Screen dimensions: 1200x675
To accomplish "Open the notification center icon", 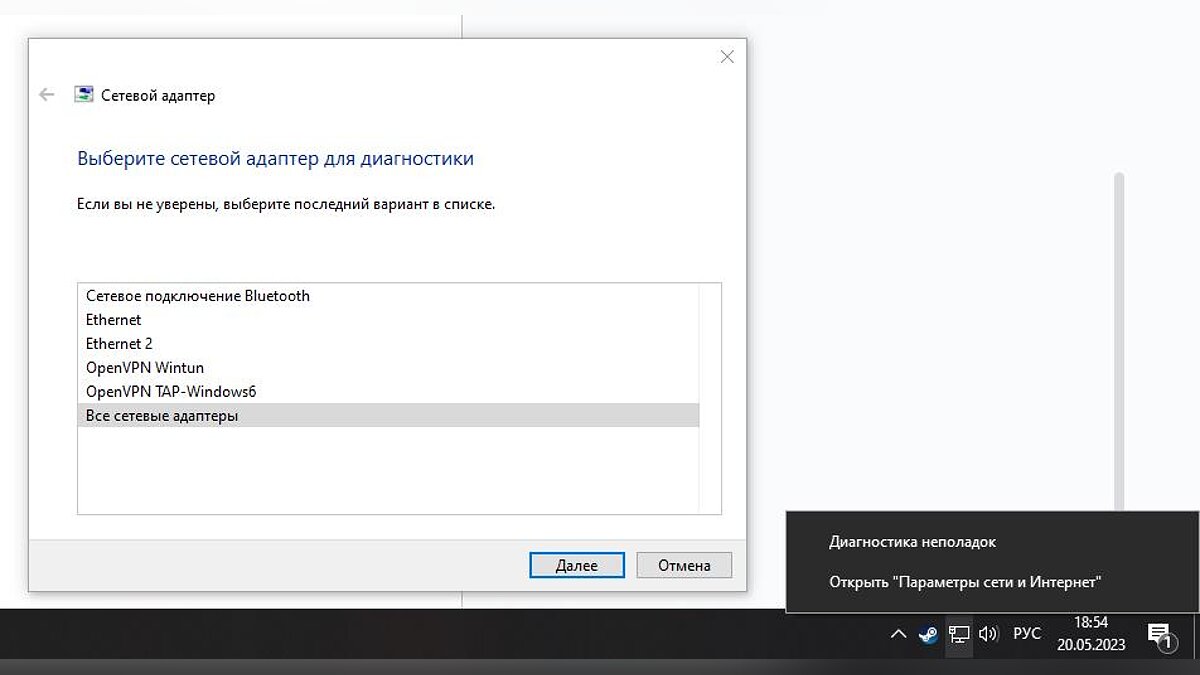I will [x=1160, y=635].
